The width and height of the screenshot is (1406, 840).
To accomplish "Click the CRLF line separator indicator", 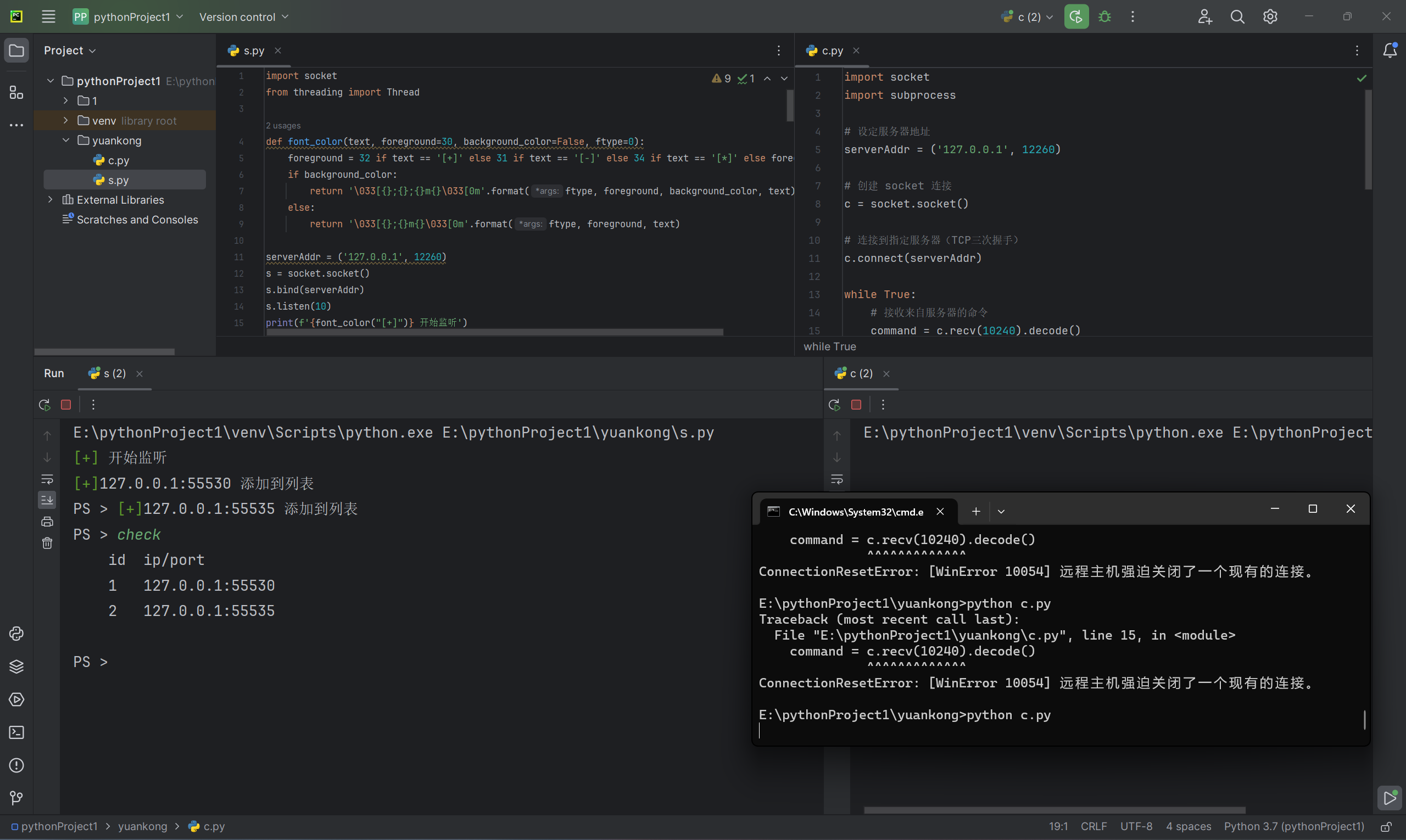I will (1093, 826).
